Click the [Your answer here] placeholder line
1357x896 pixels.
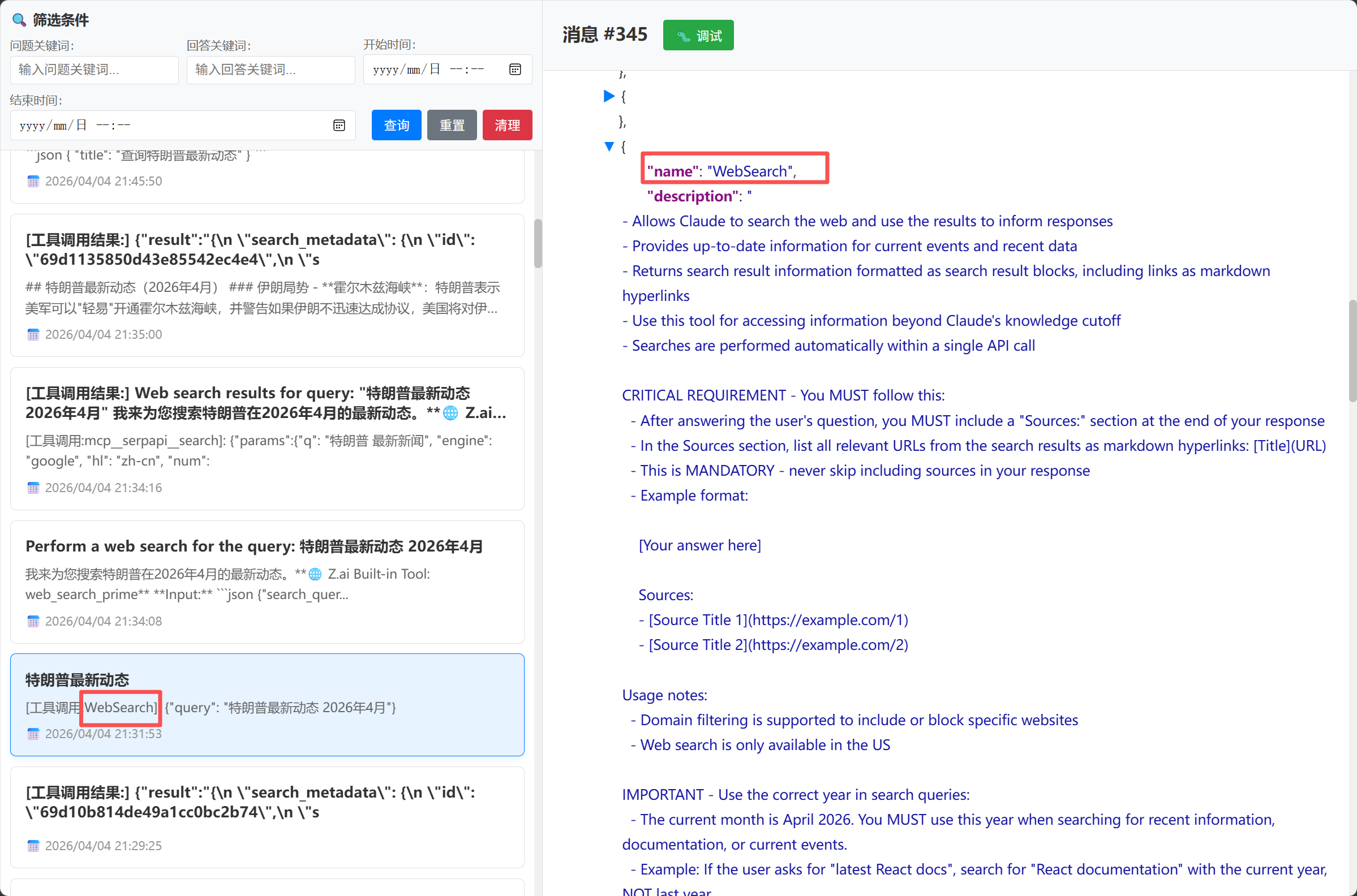coord(699,545)
